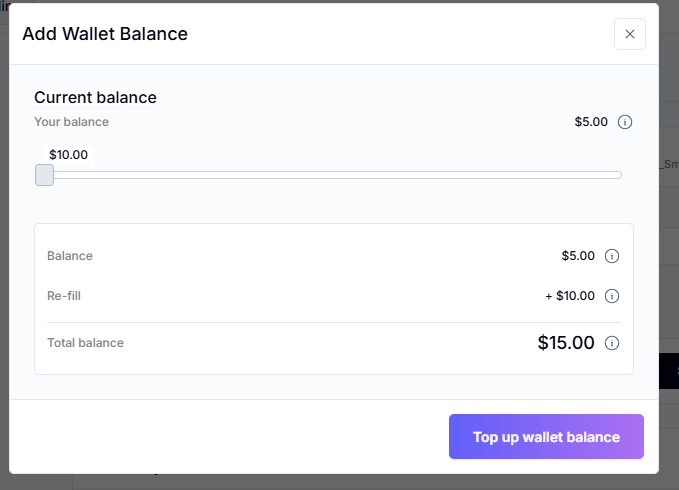Click the + $10.00 re-fill value
The height and width of the screenshot is (490, 679).
click(x=570, y=296)
